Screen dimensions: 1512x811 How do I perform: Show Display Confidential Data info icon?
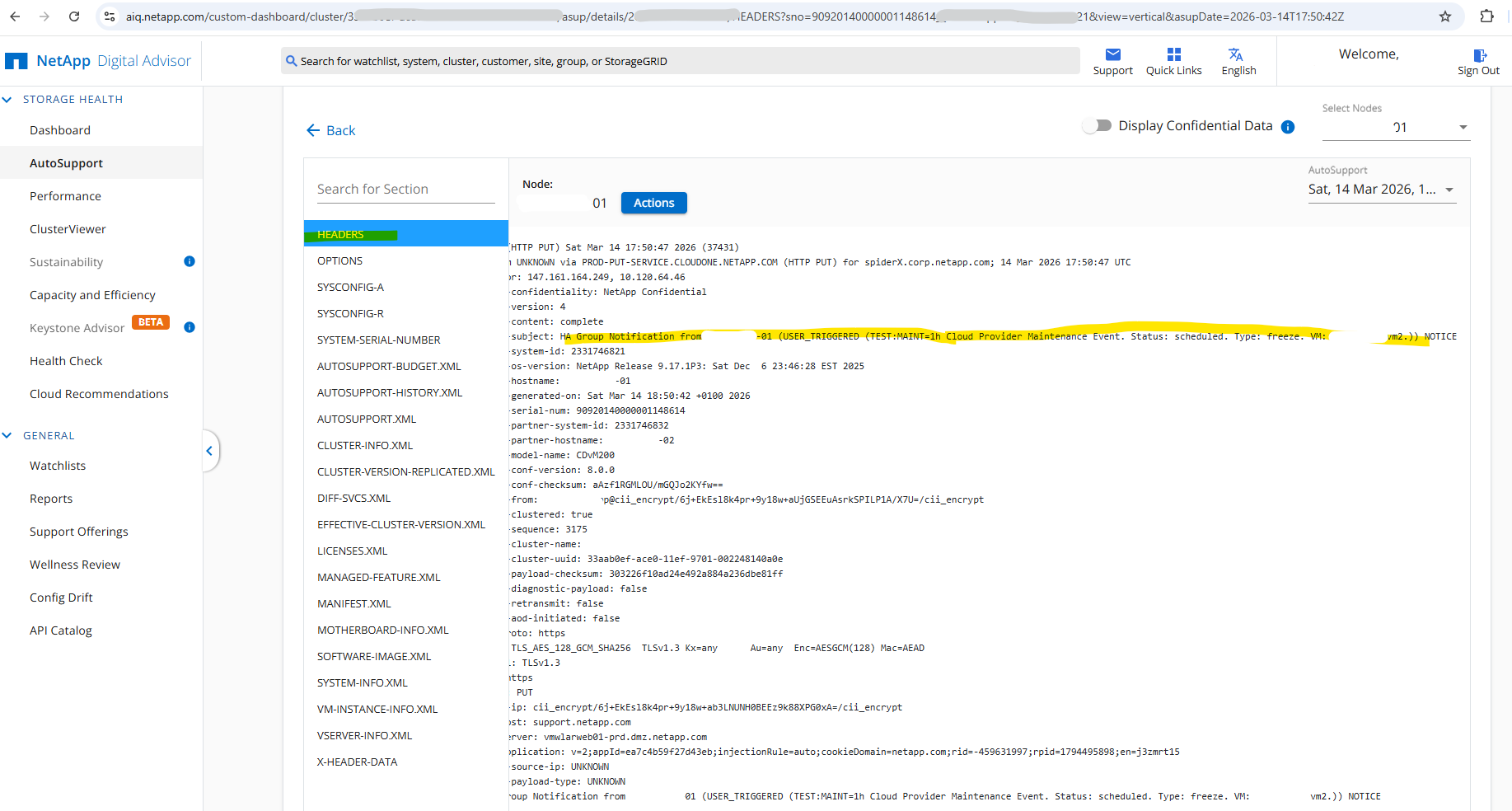coord(1288,127)
